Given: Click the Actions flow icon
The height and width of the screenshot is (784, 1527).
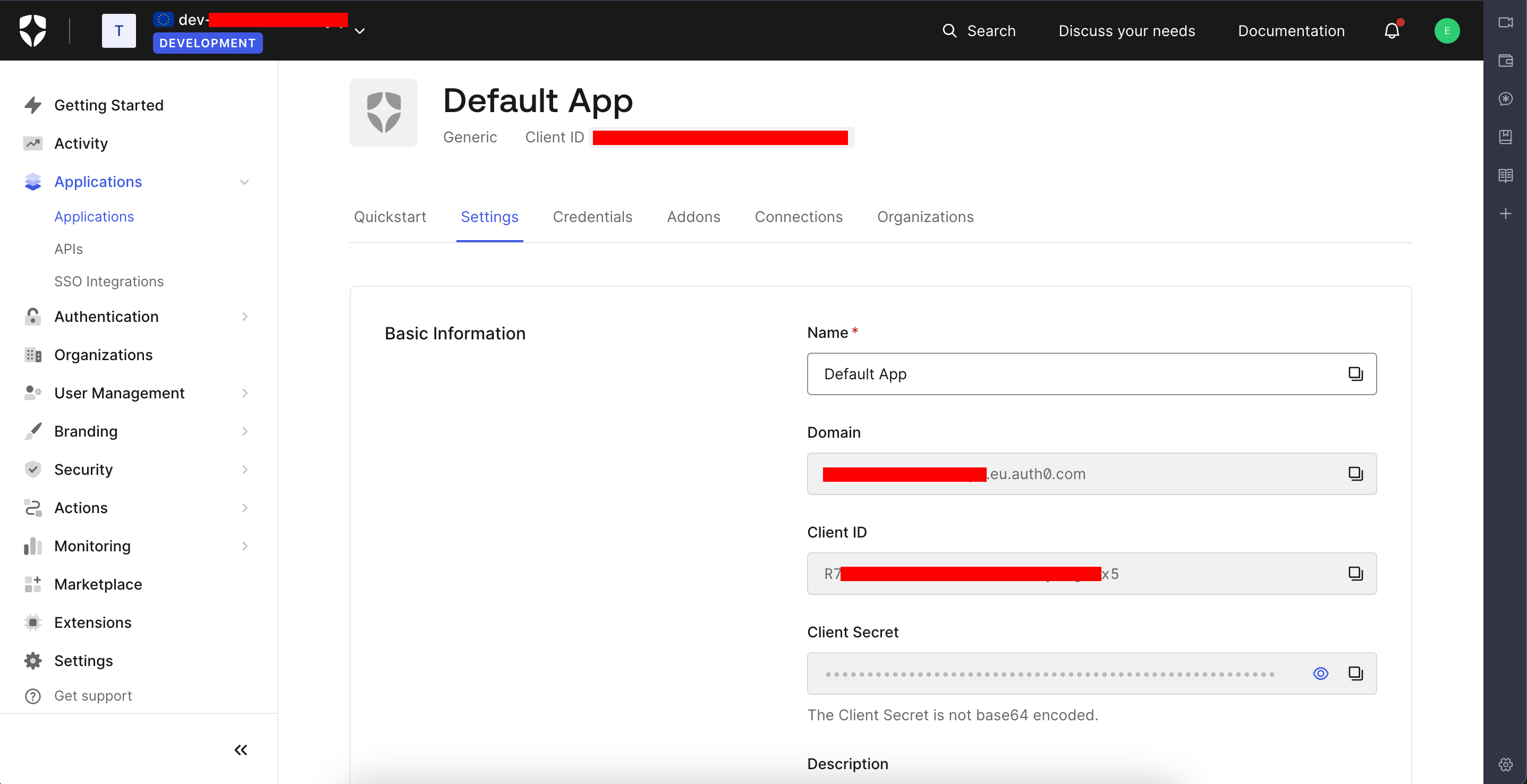Looking at the screenshot, I should click(x=32, y=508).
